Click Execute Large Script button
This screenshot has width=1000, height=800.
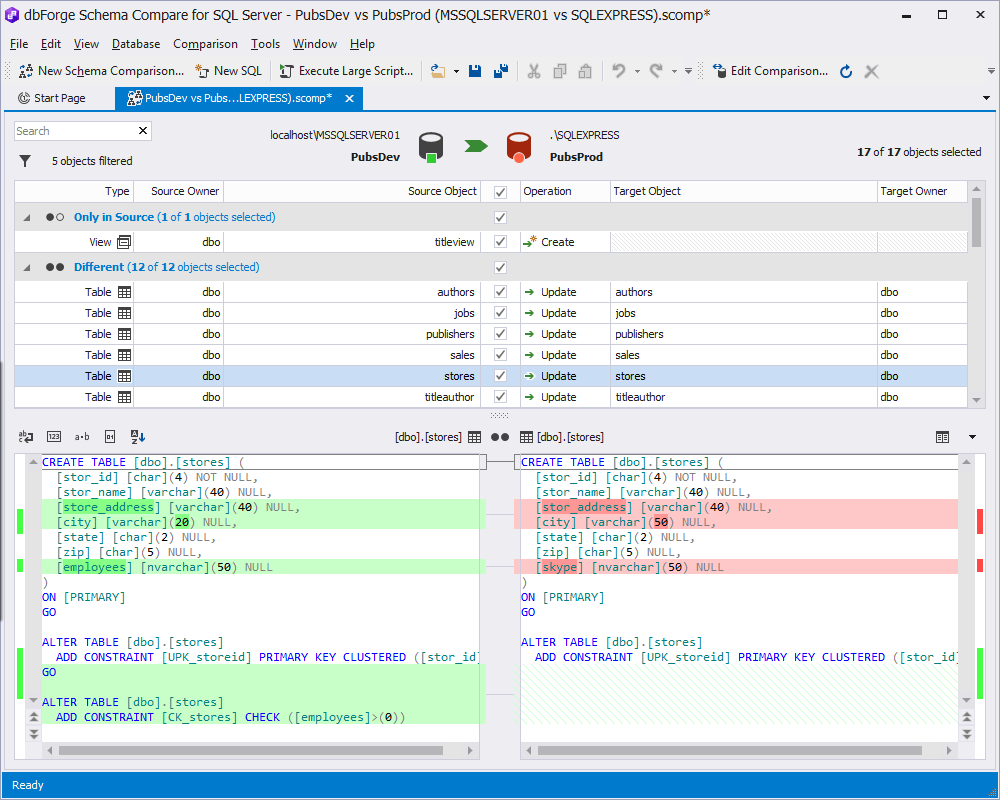click(346, 71)
